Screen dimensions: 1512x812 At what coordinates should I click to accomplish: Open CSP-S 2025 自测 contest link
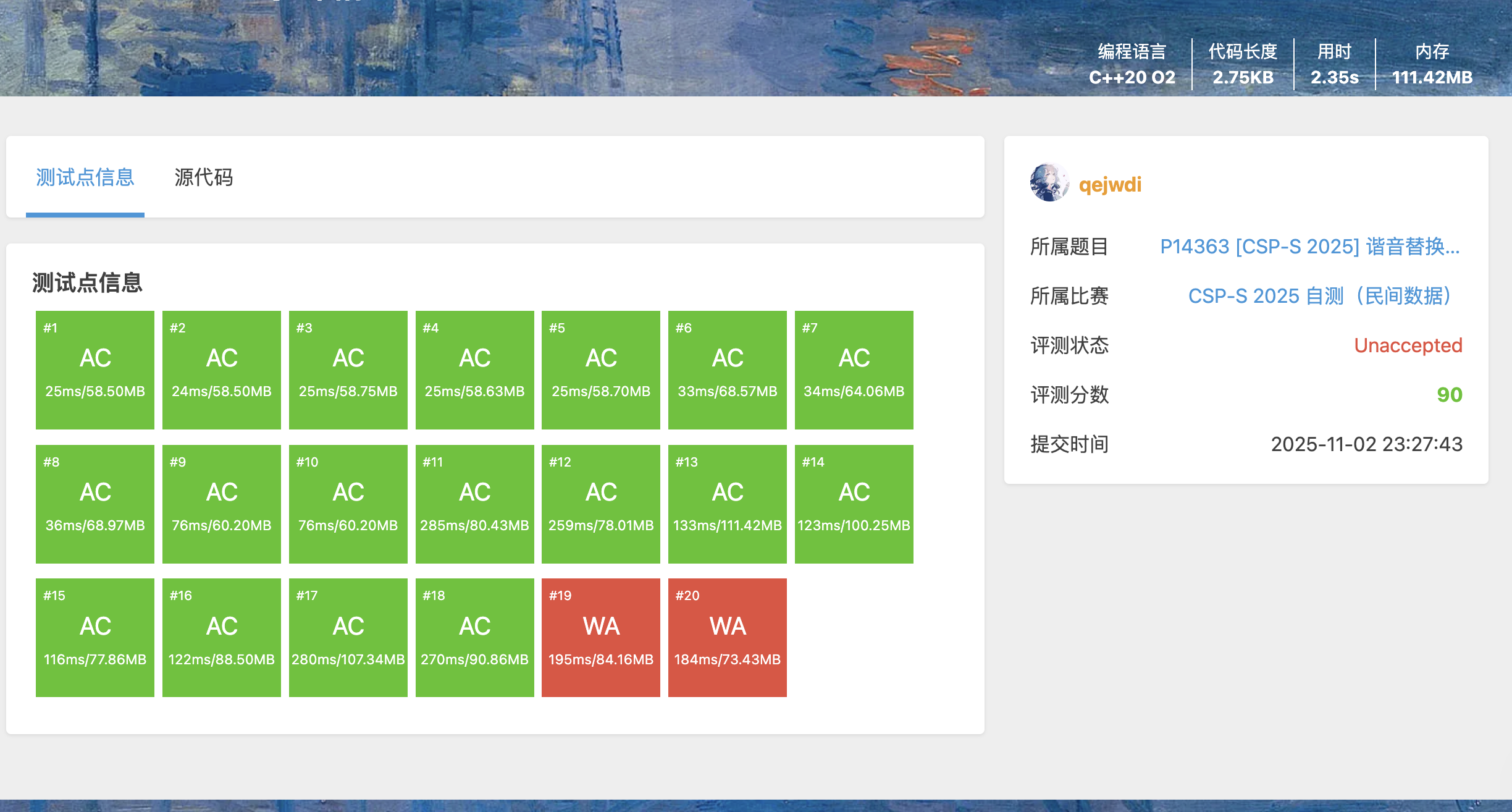pyautogui.click(x=1319, y=296)
